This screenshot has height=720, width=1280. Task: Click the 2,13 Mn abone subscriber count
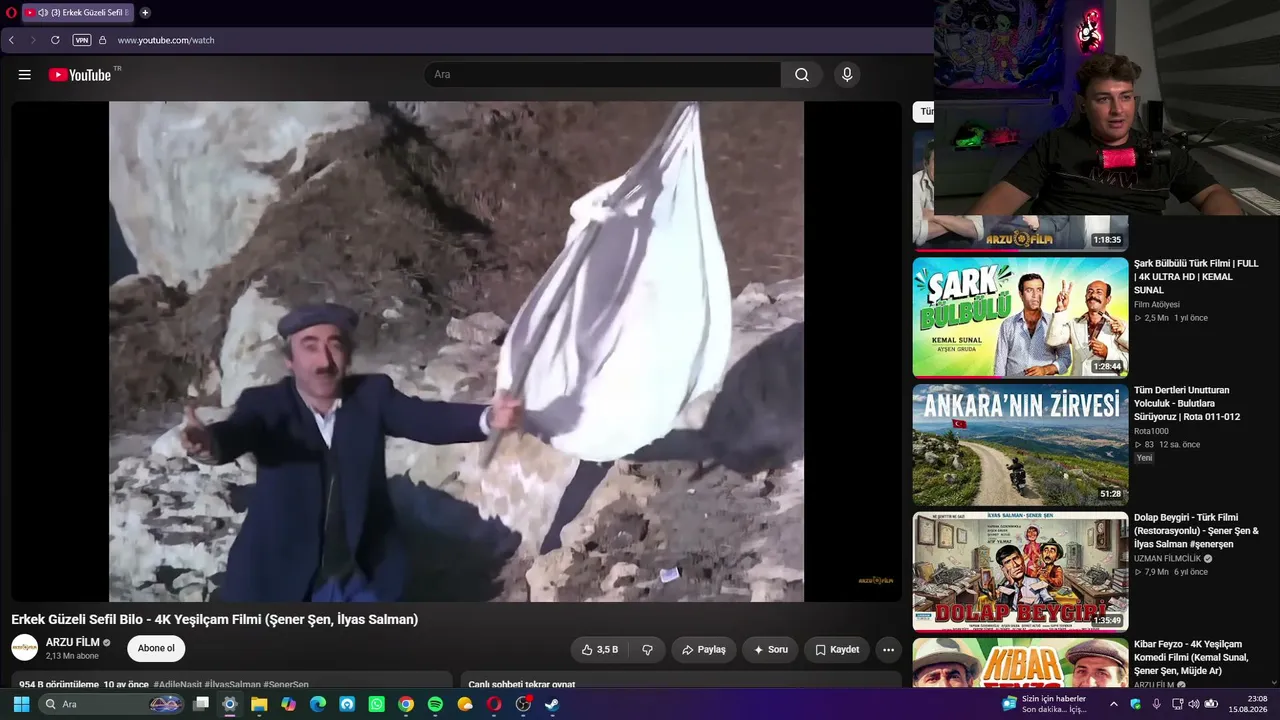click(x=72, y=656)
